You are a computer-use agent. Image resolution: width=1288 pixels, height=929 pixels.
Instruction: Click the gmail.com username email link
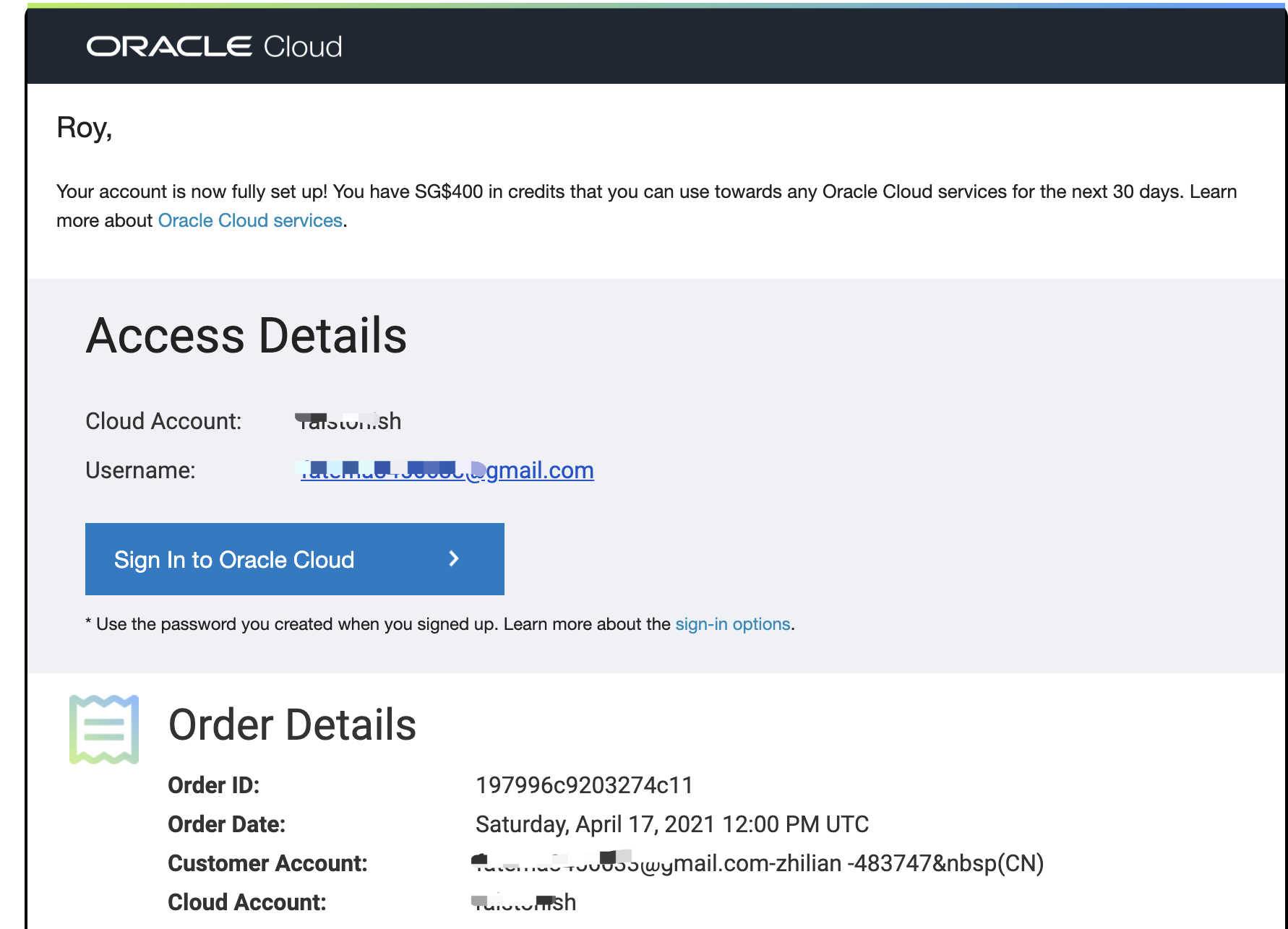point(447,471)
